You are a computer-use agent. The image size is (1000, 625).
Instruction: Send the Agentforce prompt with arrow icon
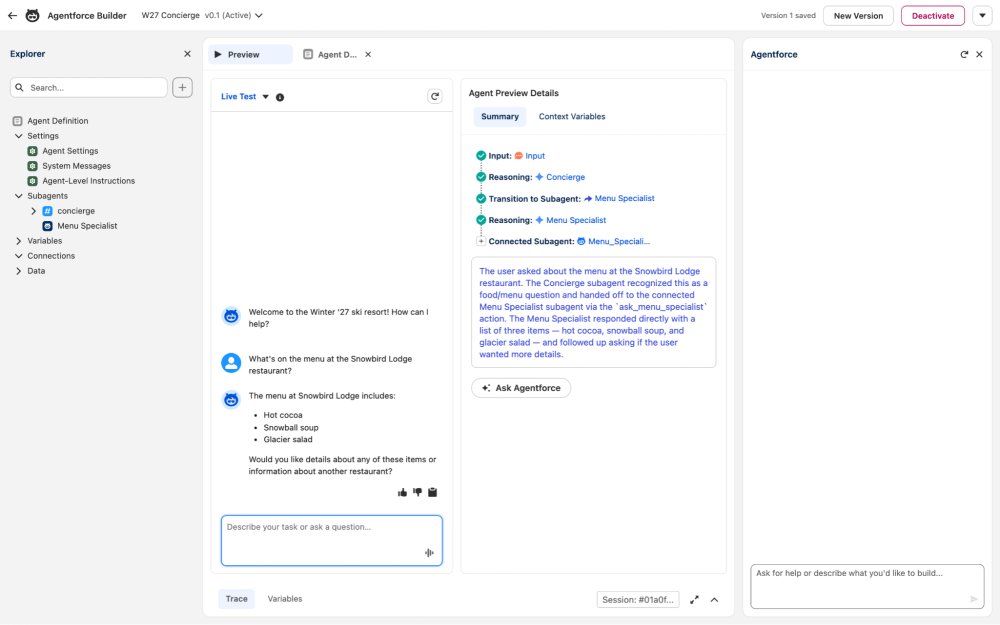pyautogui.click(x=974, y=599)
